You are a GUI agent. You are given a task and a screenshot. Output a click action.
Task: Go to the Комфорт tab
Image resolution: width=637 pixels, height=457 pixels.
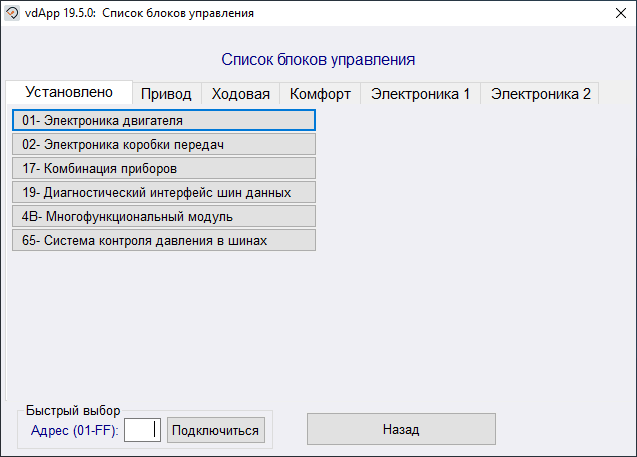point(320,94)
